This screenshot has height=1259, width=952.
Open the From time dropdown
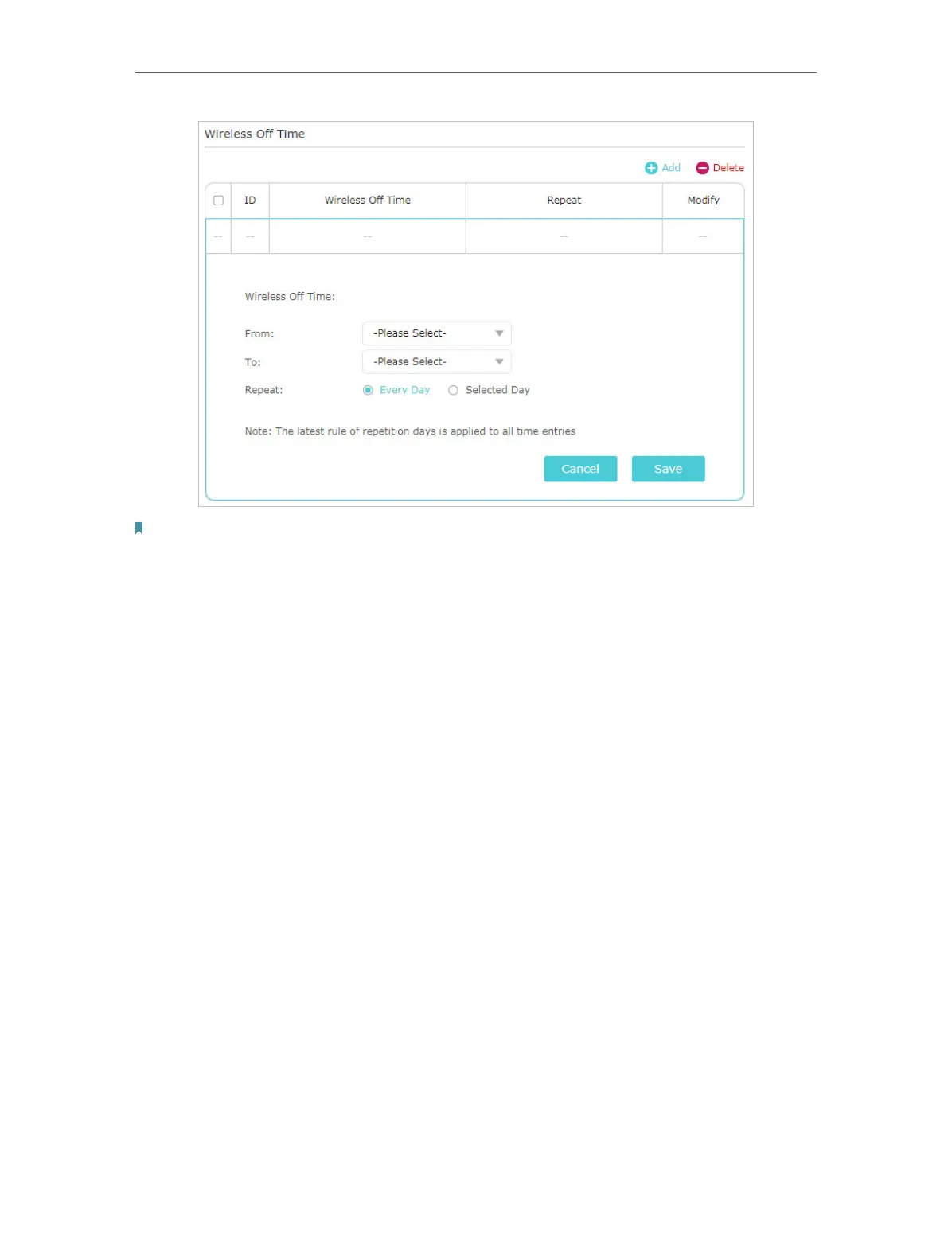tap(436, 333)
